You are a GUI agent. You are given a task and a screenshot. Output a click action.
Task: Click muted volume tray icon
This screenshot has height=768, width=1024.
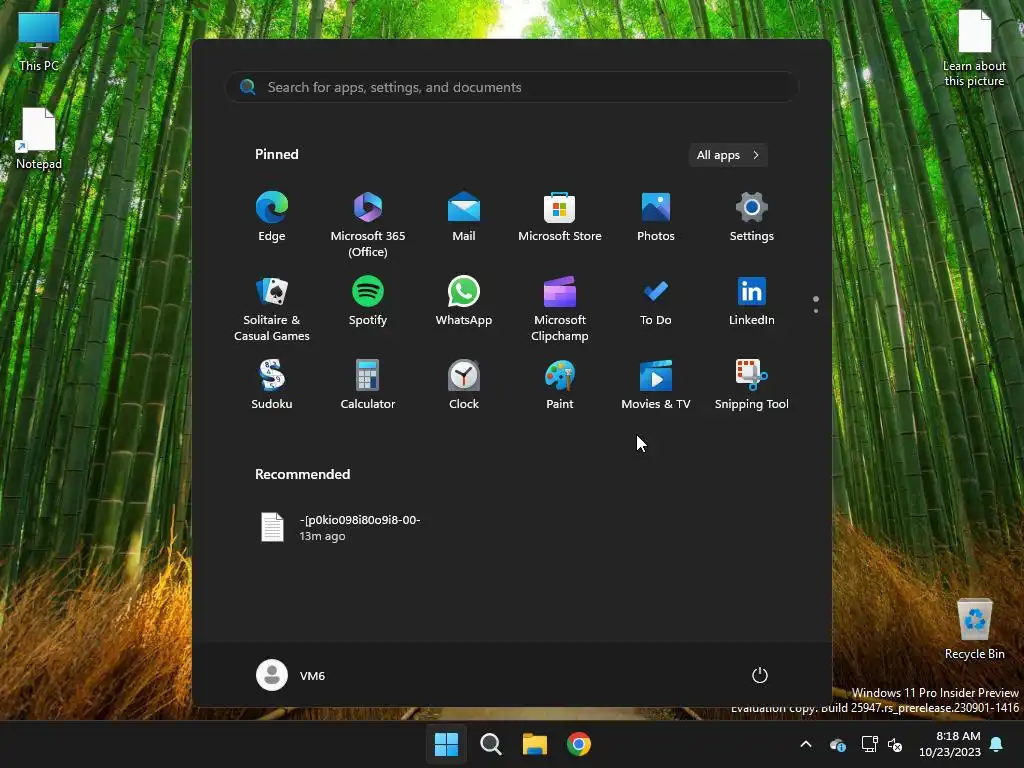click(895, 744)
